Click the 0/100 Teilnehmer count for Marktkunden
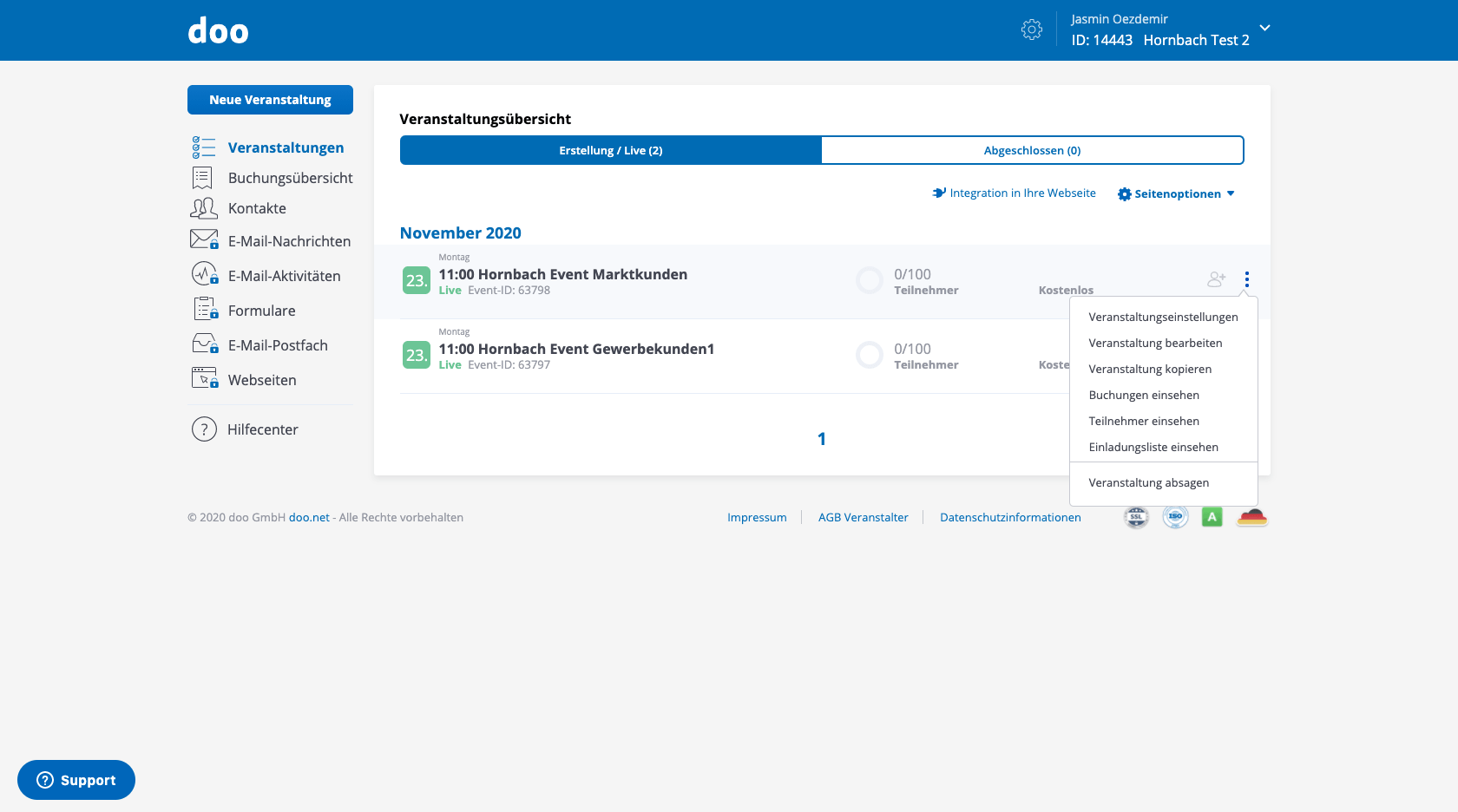Screen dimensions: 1458x812 (926, 281)
